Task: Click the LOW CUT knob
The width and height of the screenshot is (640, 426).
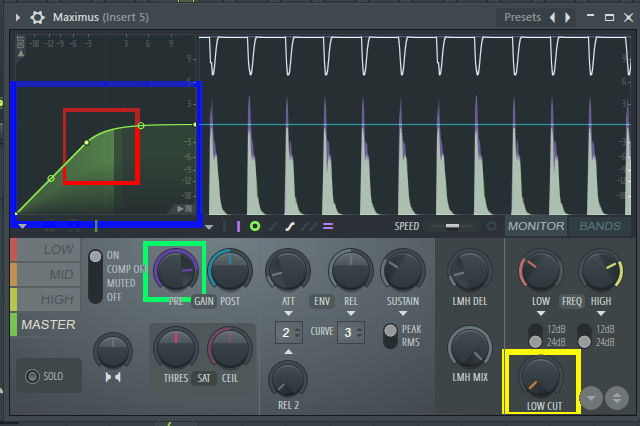Action: (x=541, y=377)
